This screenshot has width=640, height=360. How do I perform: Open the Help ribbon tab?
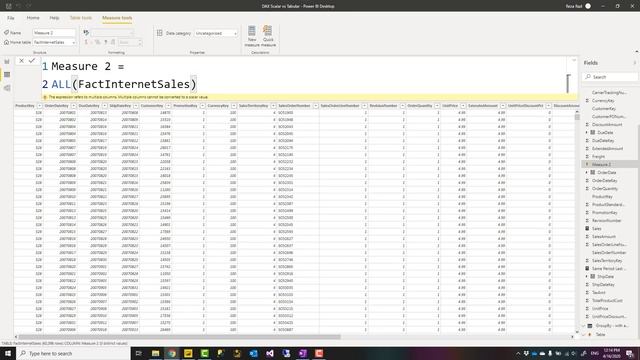tap(54, 18)
